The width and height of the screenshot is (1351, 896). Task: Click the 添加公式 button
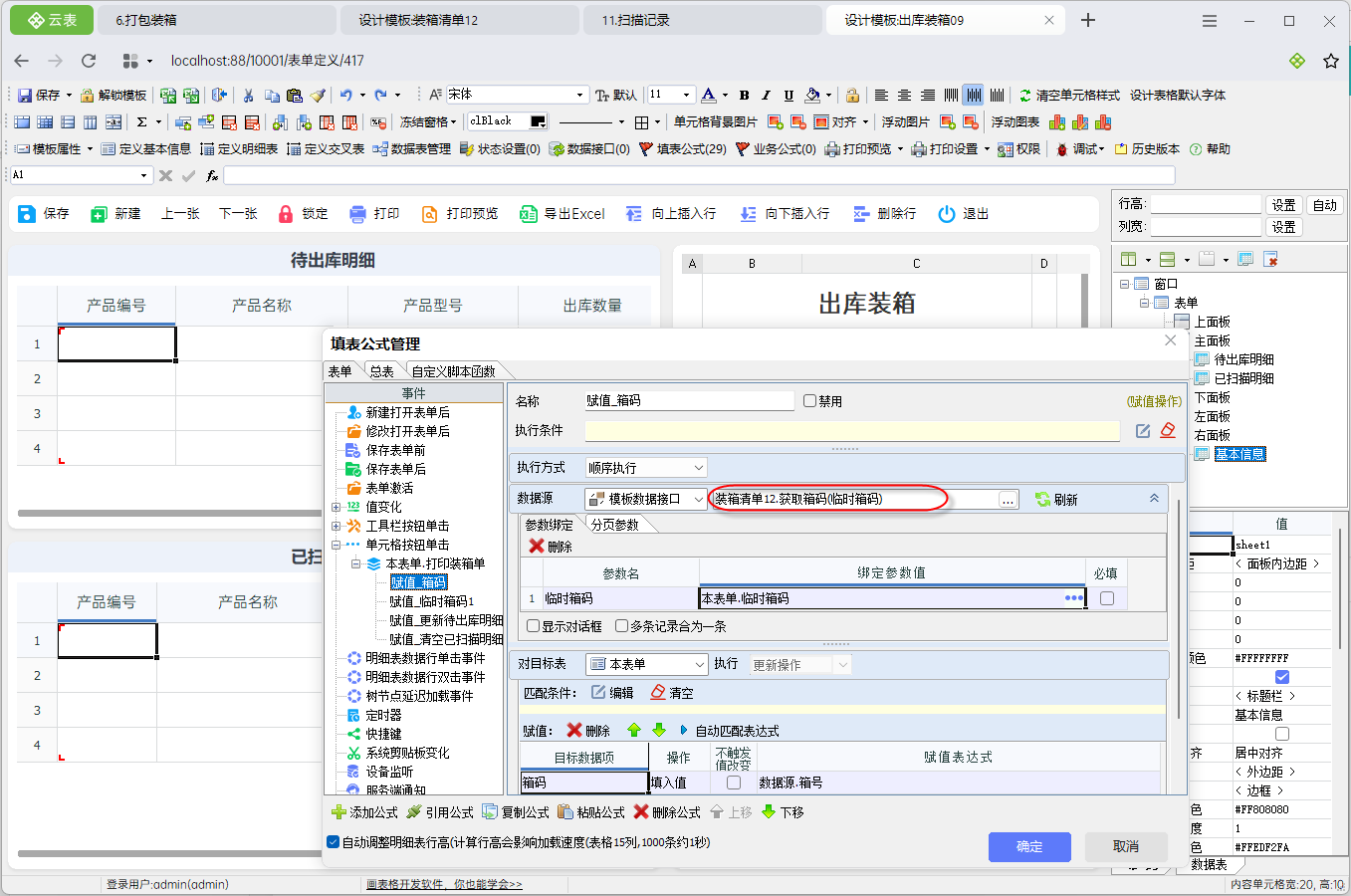(364, 812)
